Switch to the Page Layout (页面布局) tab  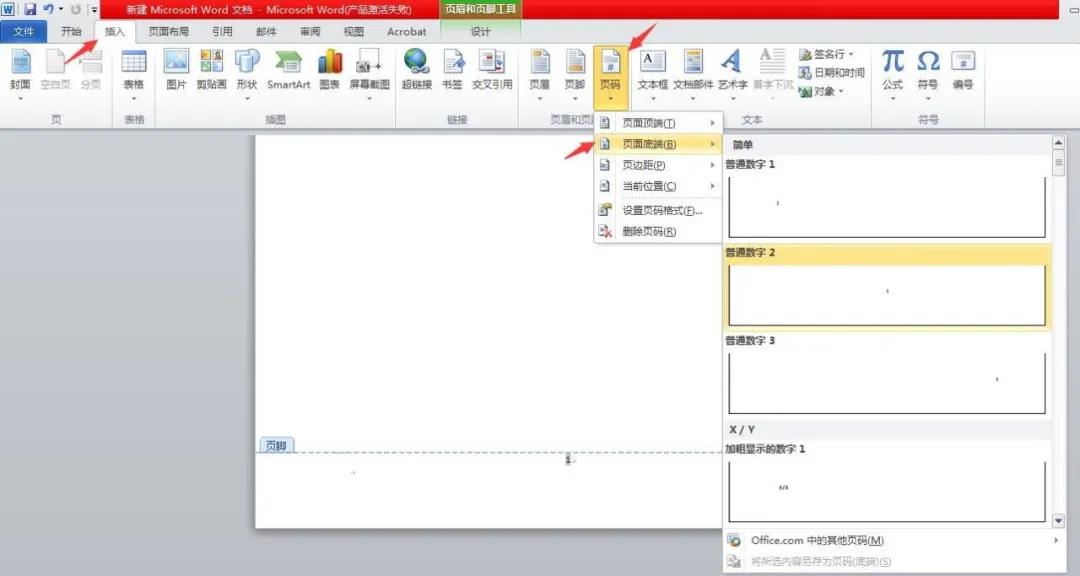(x=169, y=32)
